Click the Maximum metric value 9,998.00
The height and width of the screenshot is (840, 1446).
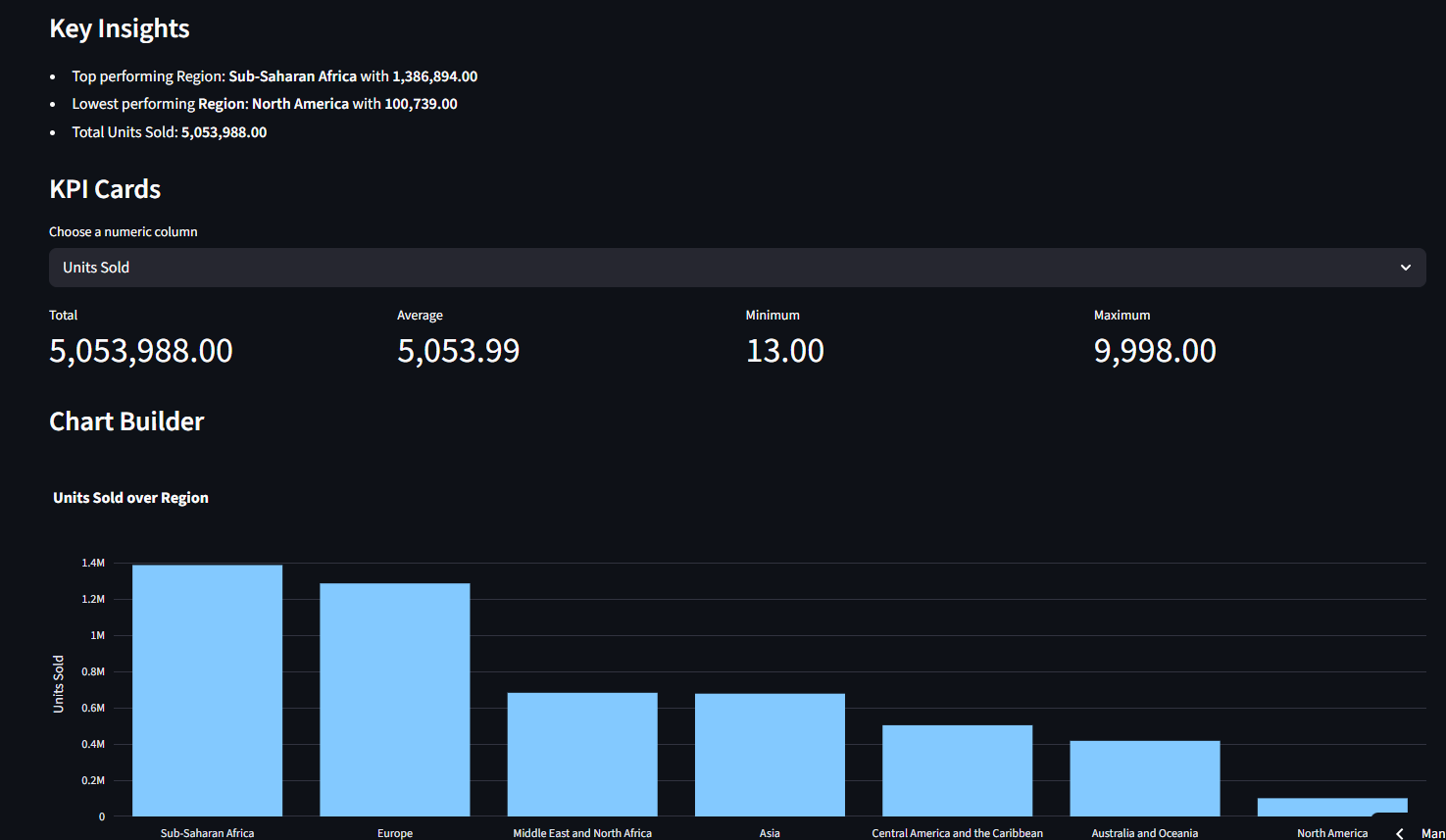1155,351
